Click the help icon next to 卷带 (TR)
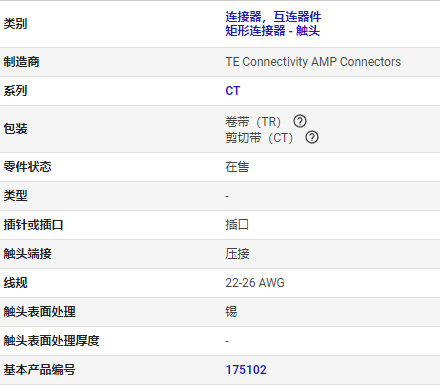The height and width of the screenshot is (385, 440). [300, 121]
